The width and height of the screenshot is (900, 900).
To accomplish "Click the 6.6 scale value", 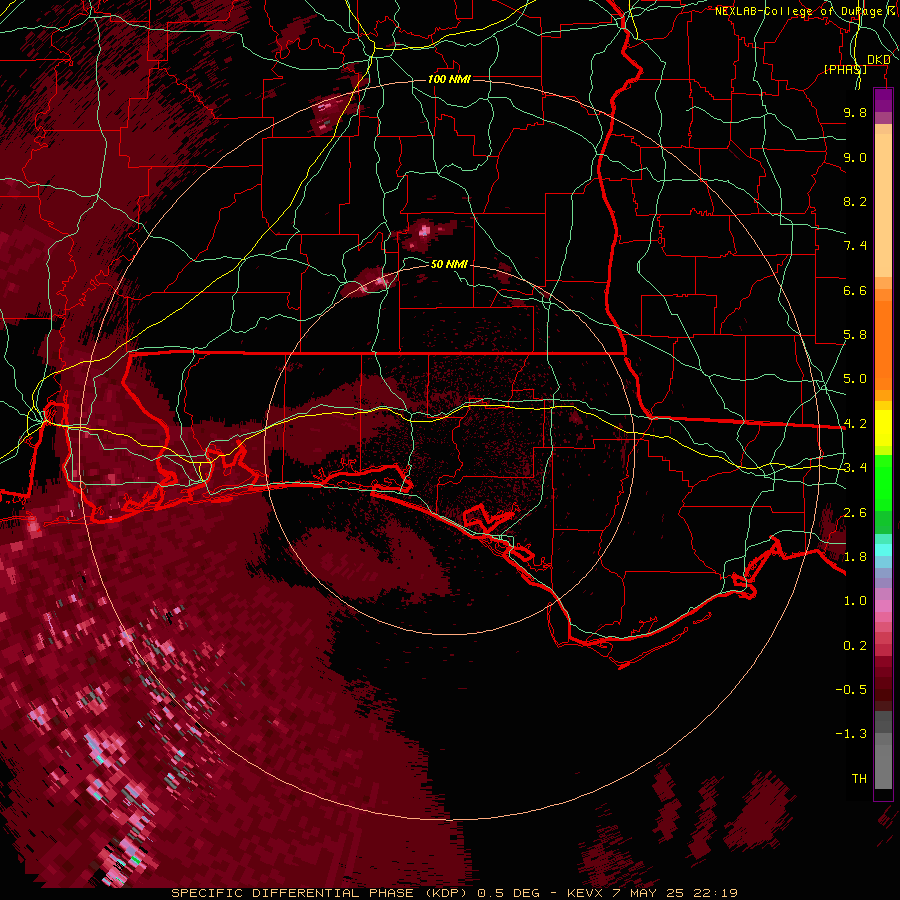I will tap(855, 290).
